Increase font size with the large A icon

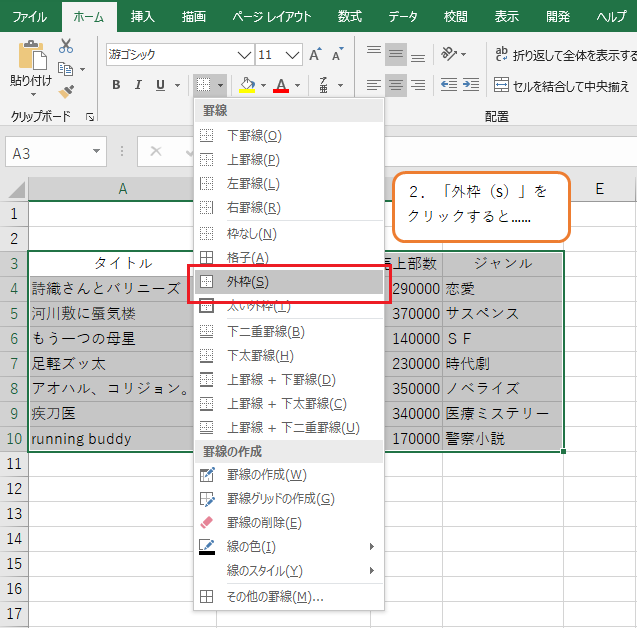point(315,54)
